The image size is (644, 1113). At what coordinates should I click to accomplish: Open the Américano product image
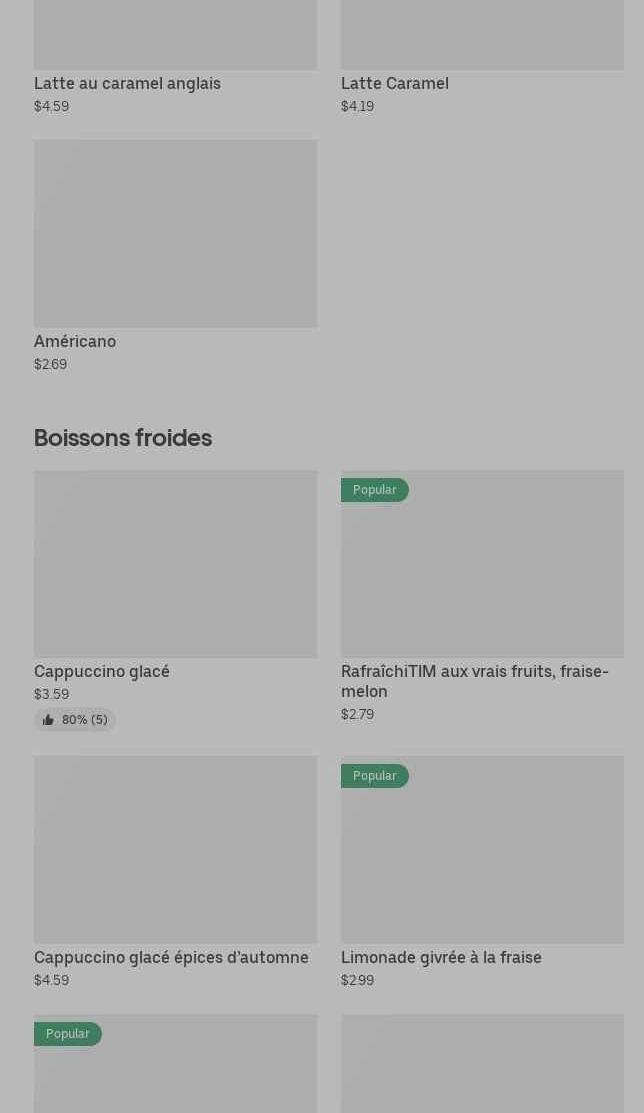pyautogui.click(x=175, y=234)
